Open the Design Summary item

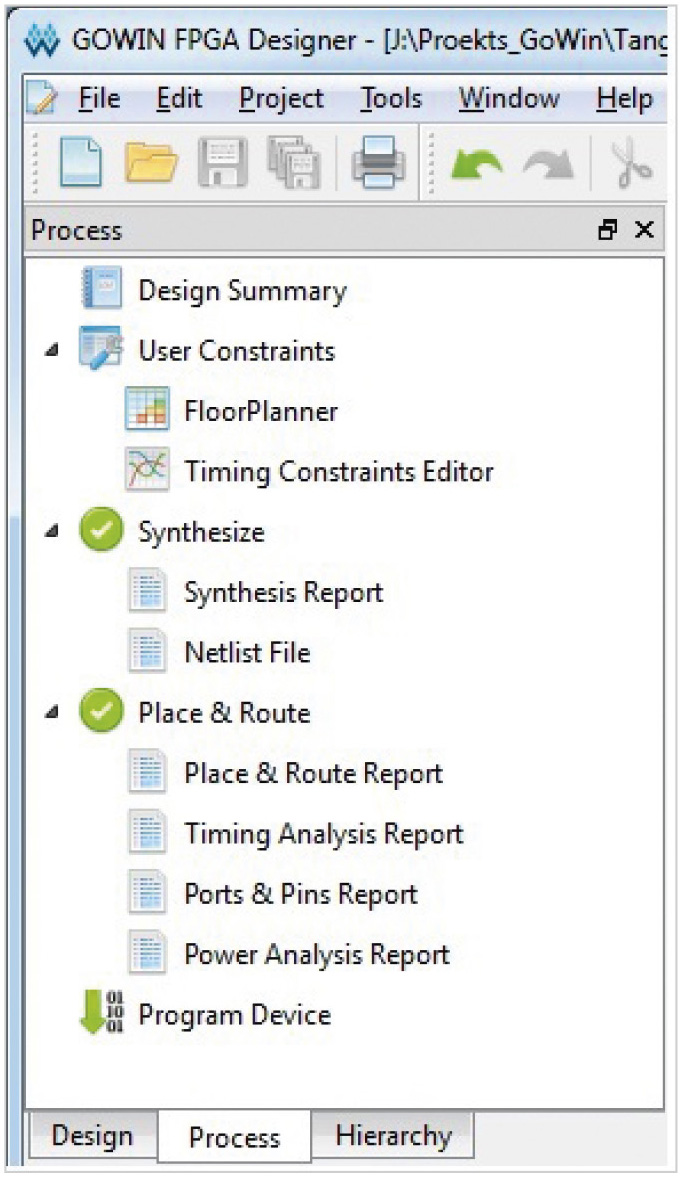(x=241, y=291)
